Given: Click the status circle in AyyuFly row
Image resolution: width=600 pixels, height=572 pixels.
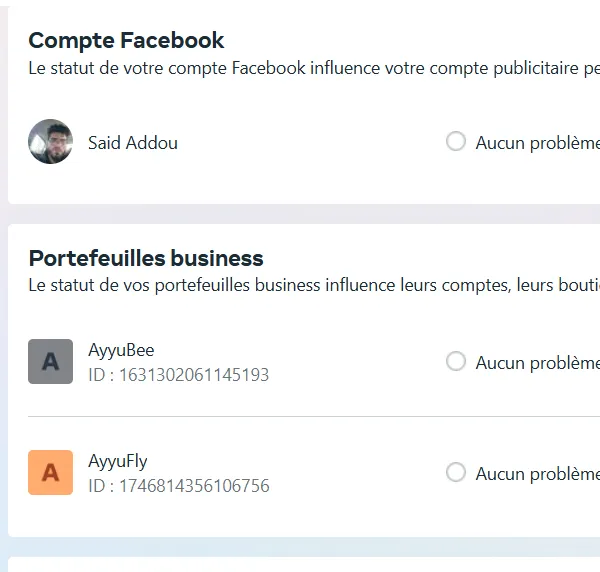Looking at the screenshot, I should tap(456, 472).
